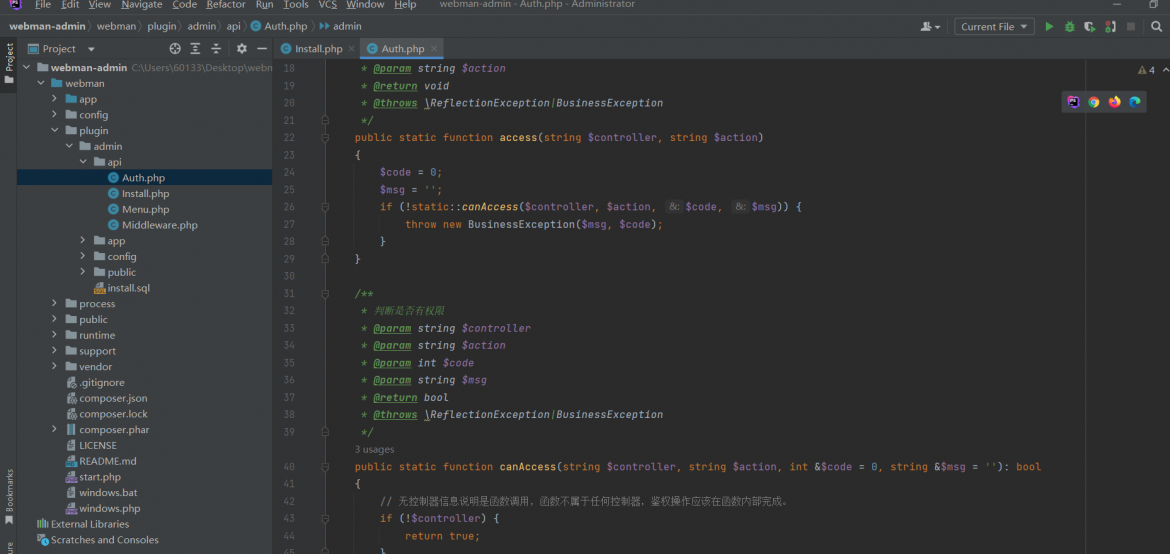Start debugging with the bug icon

click(x=1069, y=27)
